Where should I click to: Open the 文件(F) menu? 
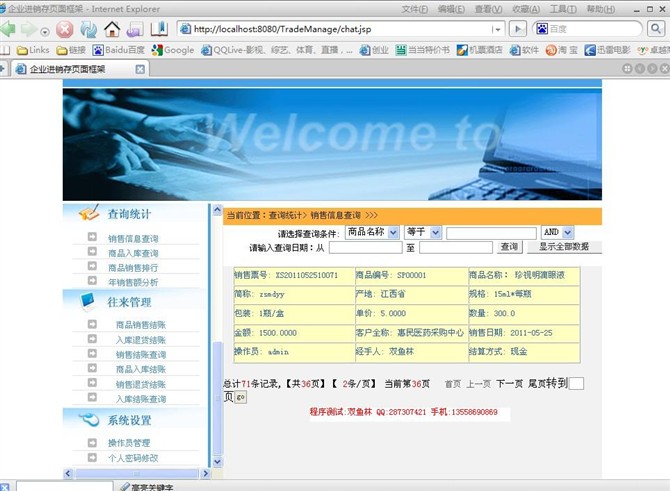[414, 9]
